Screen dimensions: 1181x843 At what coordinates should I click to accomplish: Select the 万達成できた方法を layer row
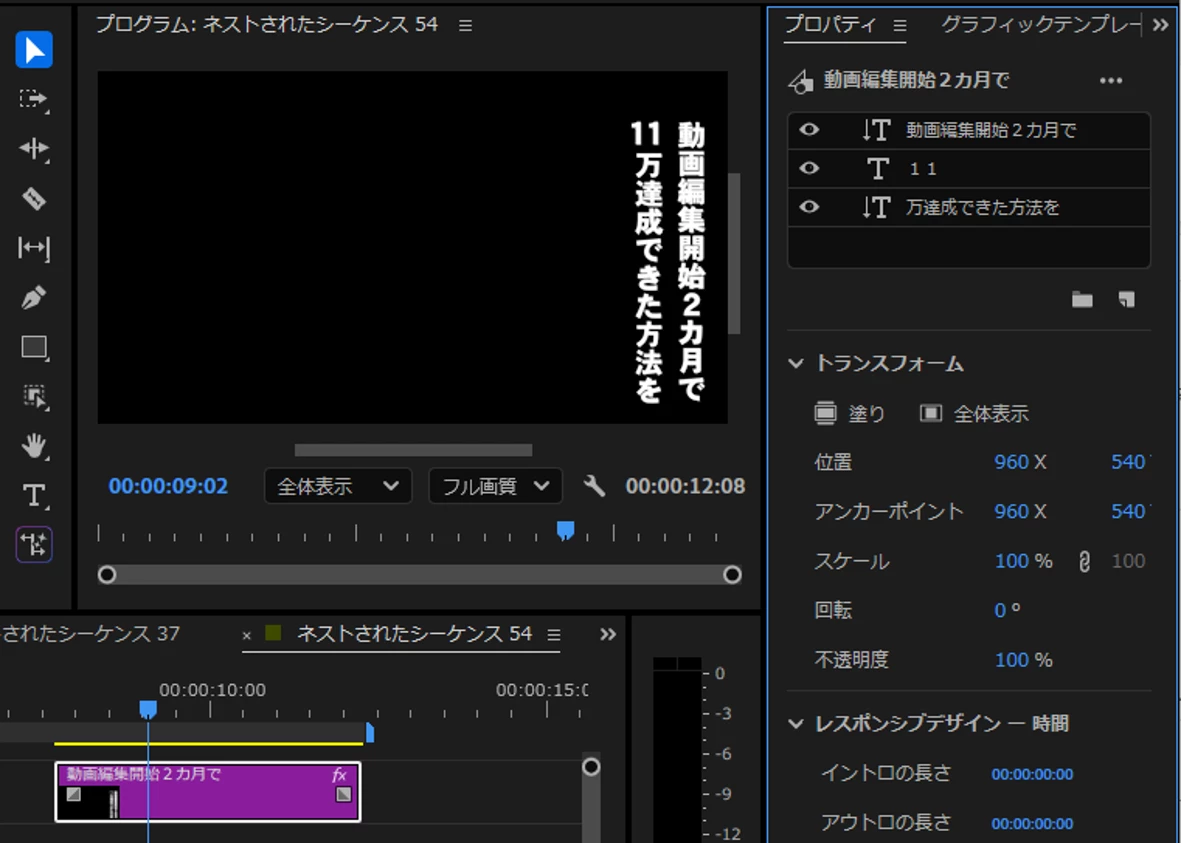(x=969, y=207)
